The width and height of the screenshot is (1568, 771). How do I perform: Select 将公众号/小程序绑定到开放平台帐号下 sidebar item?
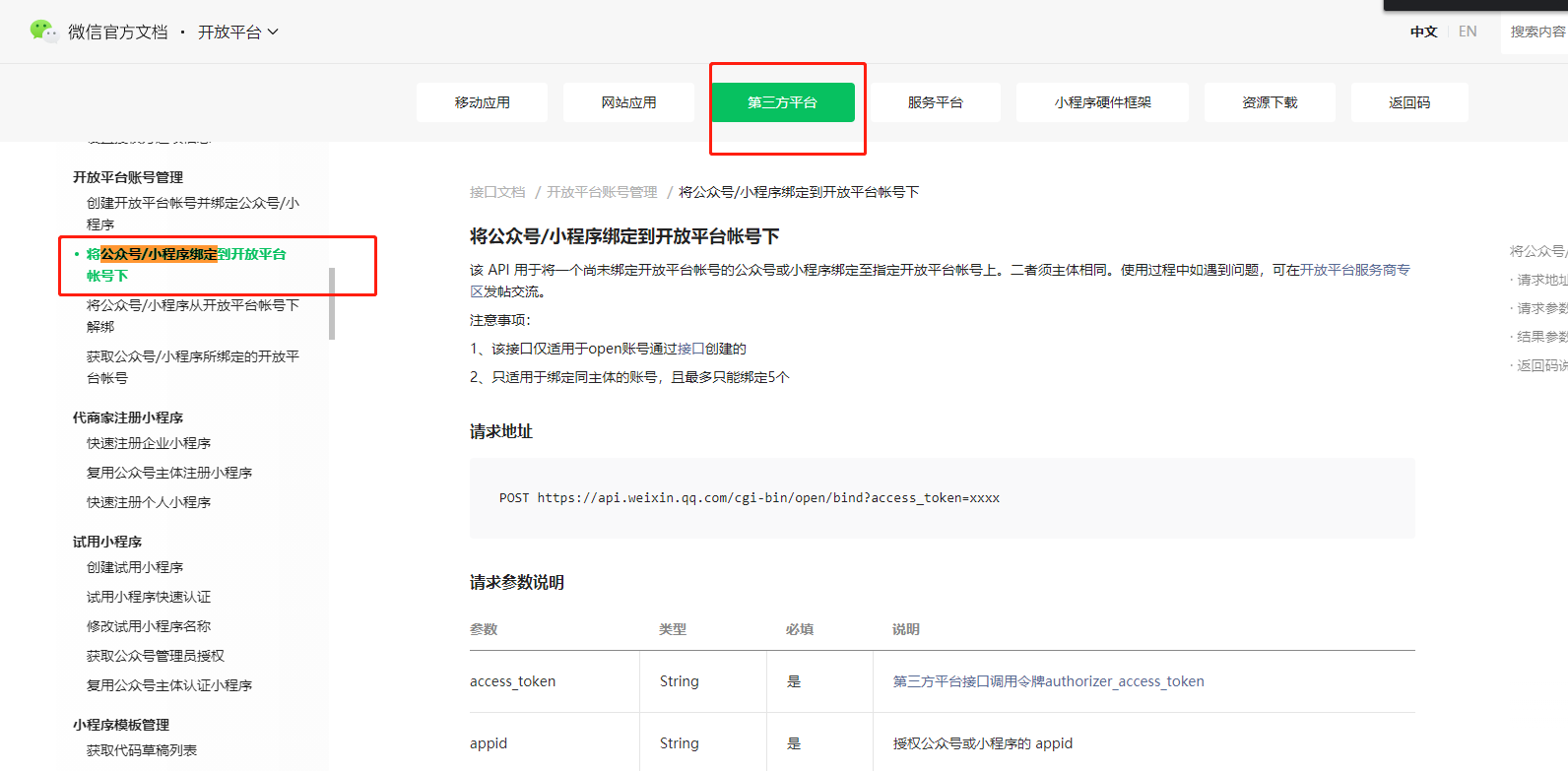click(187, 265)
